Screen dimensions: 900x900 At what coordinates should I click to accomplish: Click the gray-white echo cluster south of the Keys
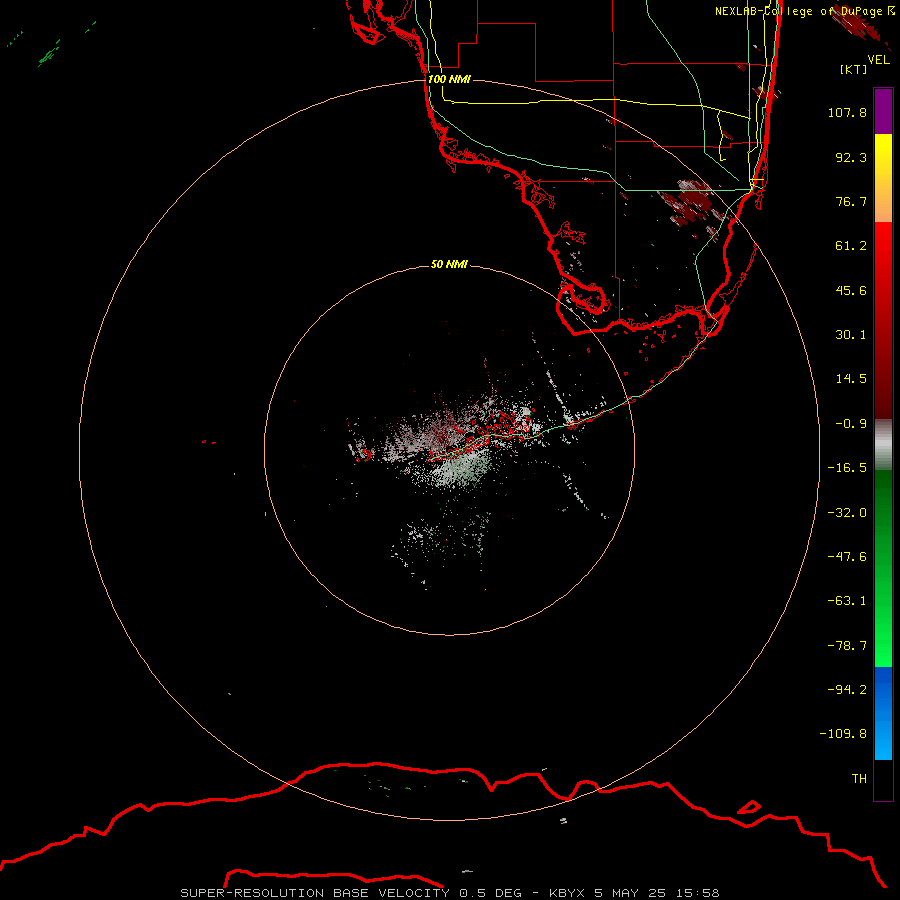point(459,470)
